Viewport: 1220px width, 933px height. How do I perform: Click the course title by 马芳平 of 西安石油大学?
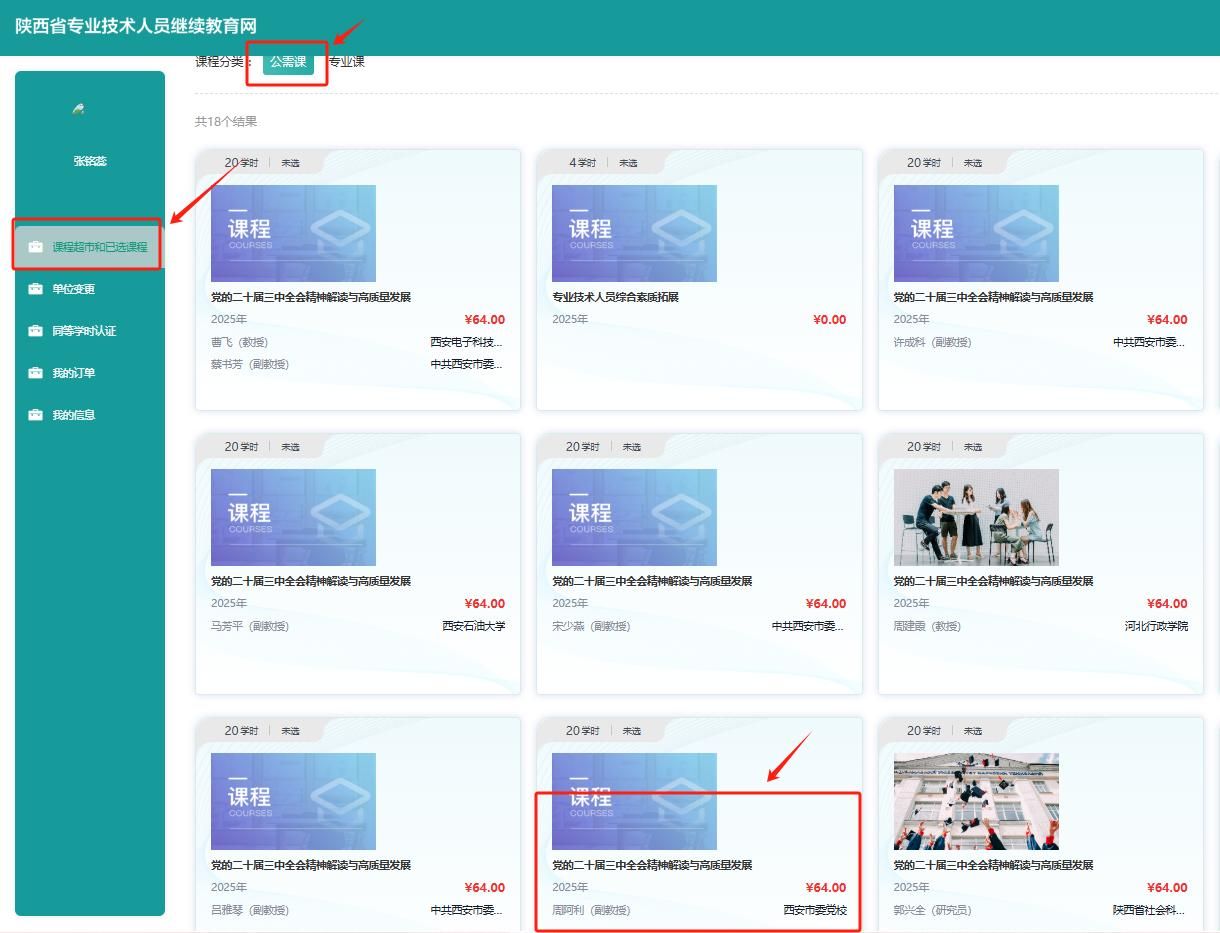(x=310, y=581)
